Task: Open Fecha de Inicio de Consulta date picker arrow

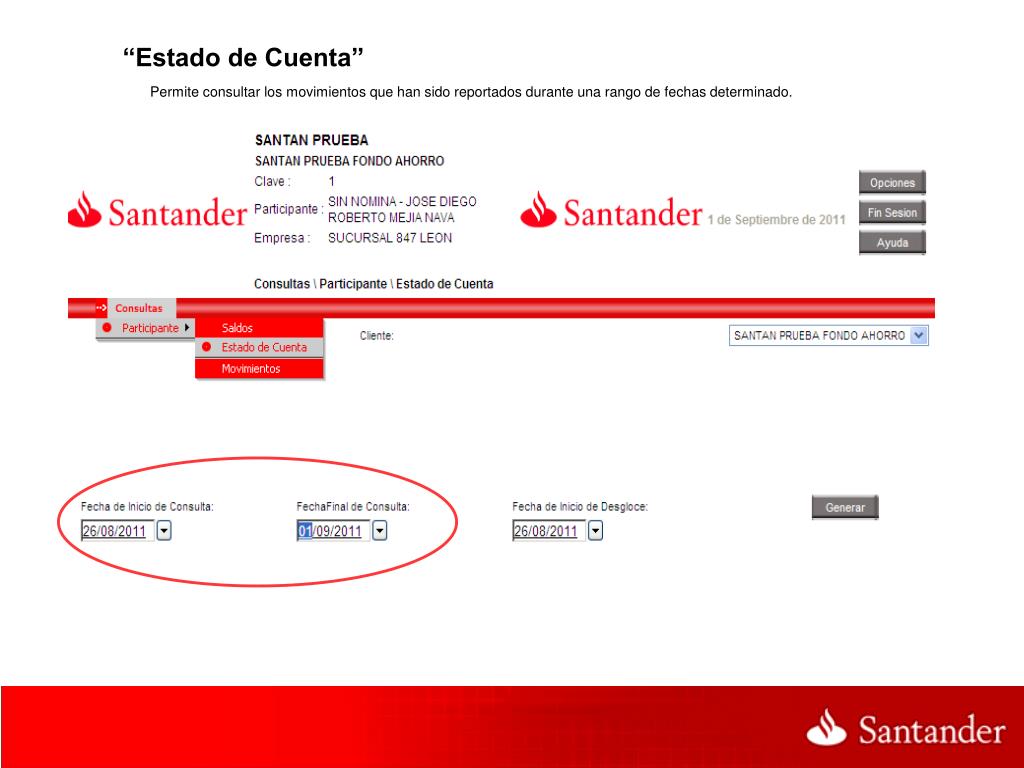Action: (164, 530)
